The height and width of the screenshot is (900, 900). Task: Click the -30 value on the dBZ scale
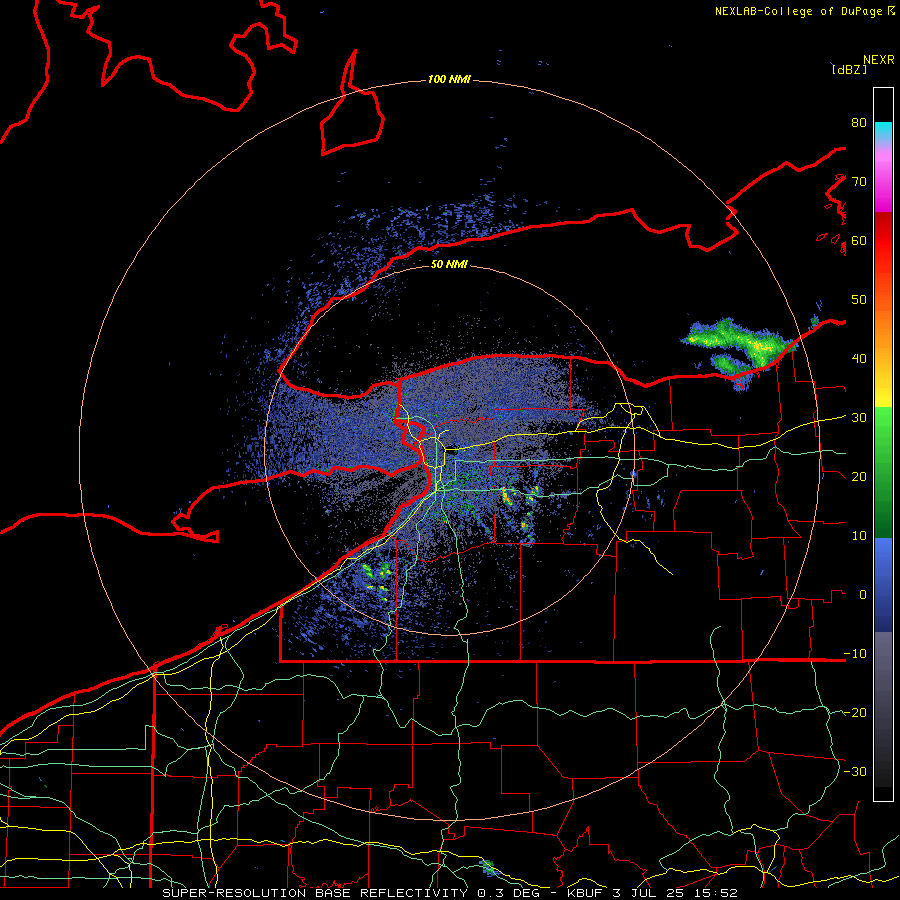[x=855, y=771]
